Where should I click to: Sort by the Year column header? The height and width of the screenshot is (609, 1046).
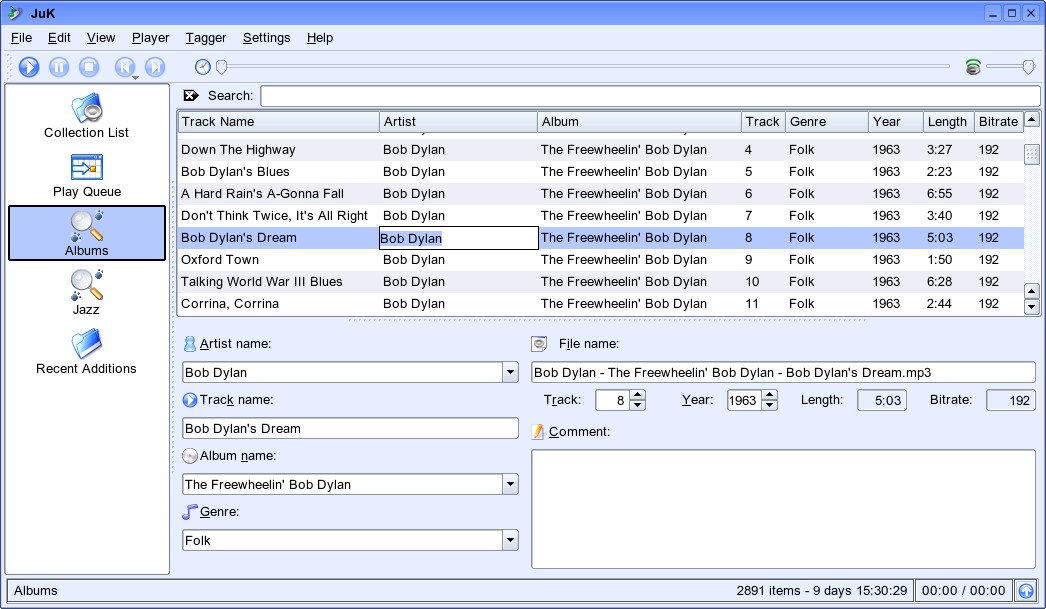[896, 121]
